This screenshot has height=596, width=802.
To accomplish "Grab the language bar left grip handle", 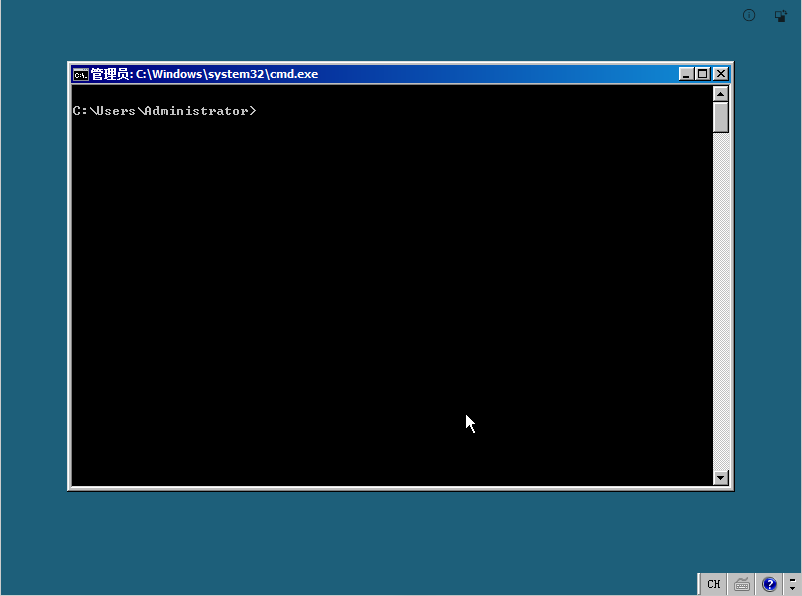I will click(x=696, y=584).
